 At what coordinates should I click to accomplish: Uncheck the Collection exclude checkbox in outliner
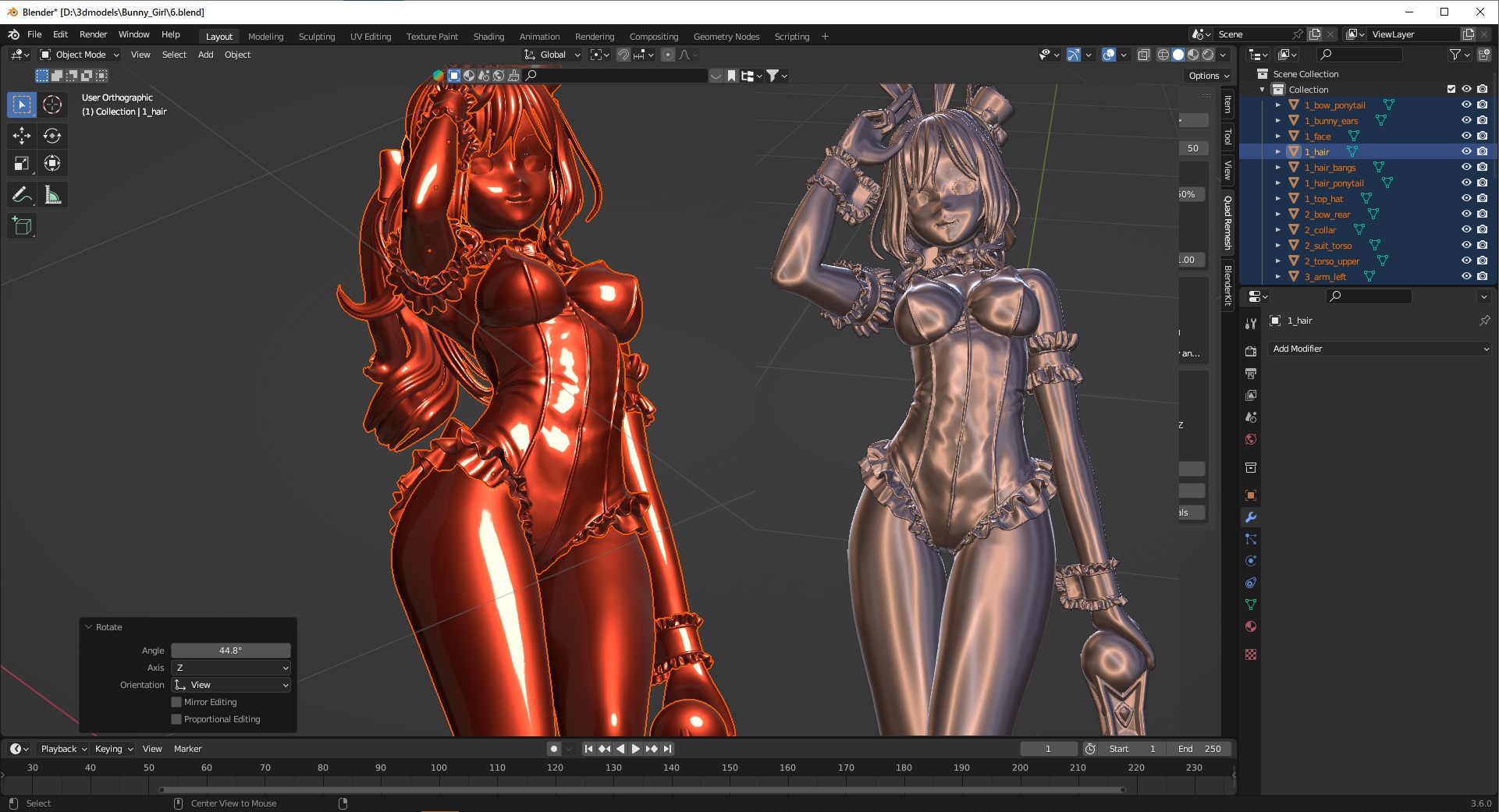tap(1451, 89)
